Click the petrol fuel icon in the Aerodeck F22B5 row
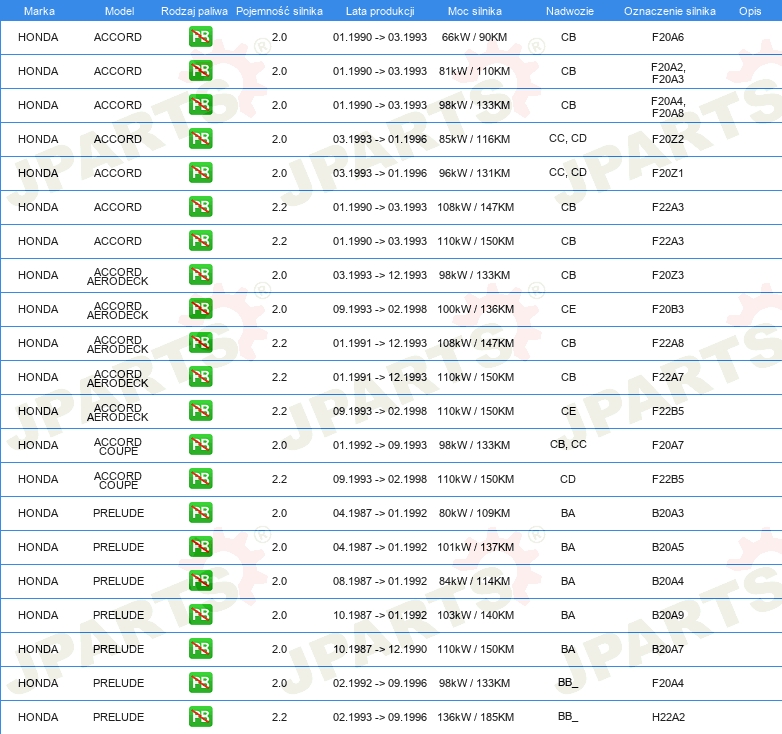 click(200, 410)
